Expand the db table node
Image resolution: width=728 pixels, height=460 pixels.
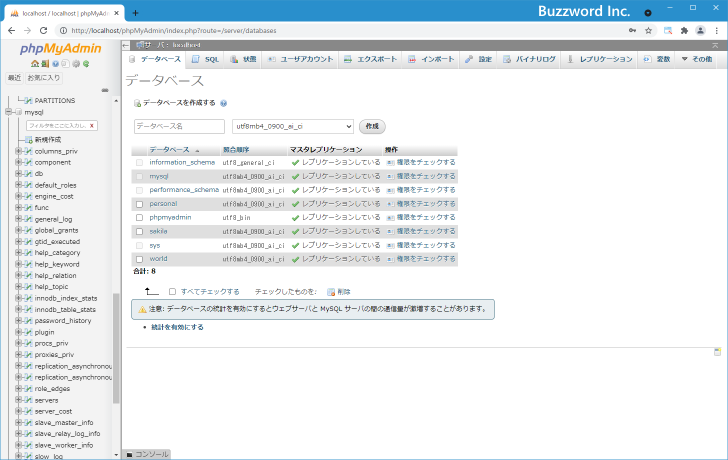tap(18, 174)
